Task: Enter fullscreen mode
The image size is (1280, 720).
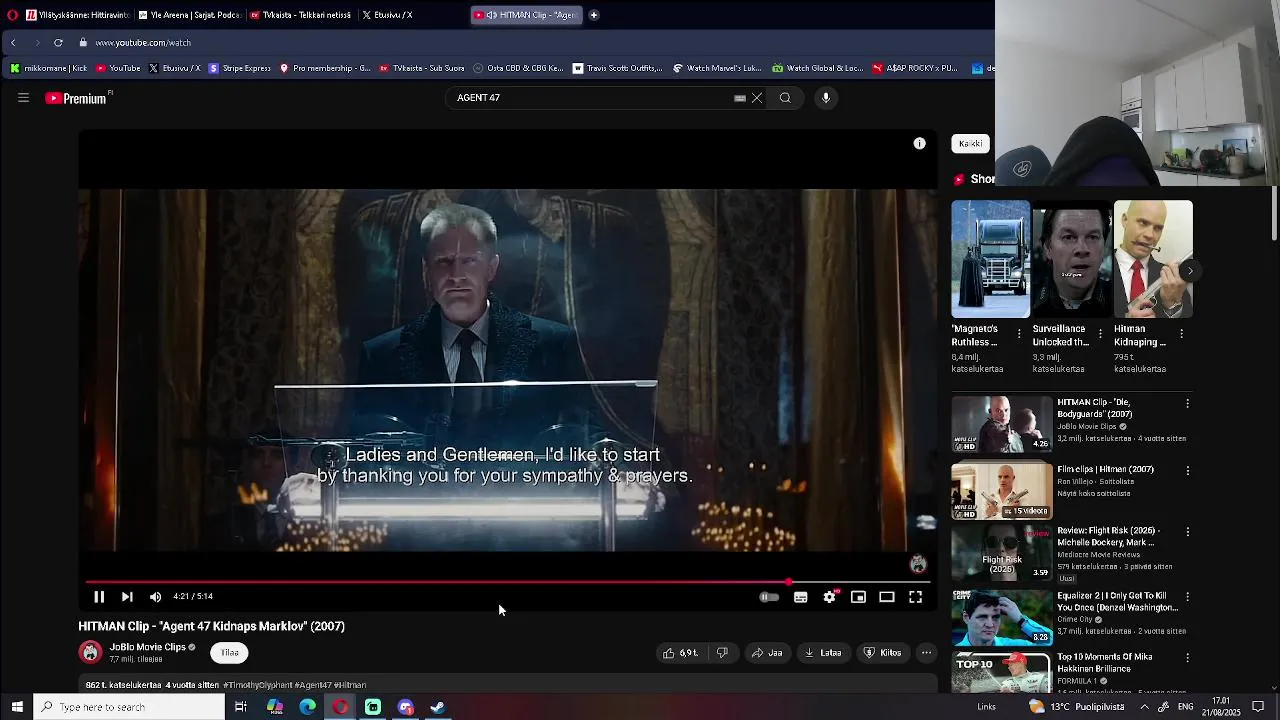Action: click(915, 597)
